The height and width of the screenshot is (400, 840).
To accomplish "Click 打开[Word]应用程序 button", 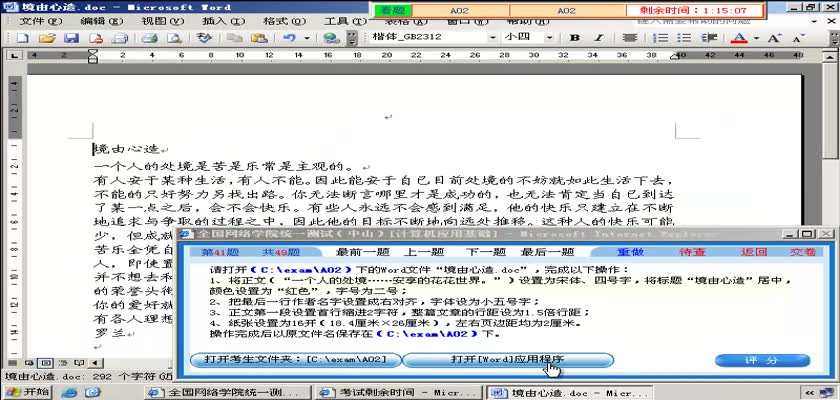I will (x=508, y=359).
